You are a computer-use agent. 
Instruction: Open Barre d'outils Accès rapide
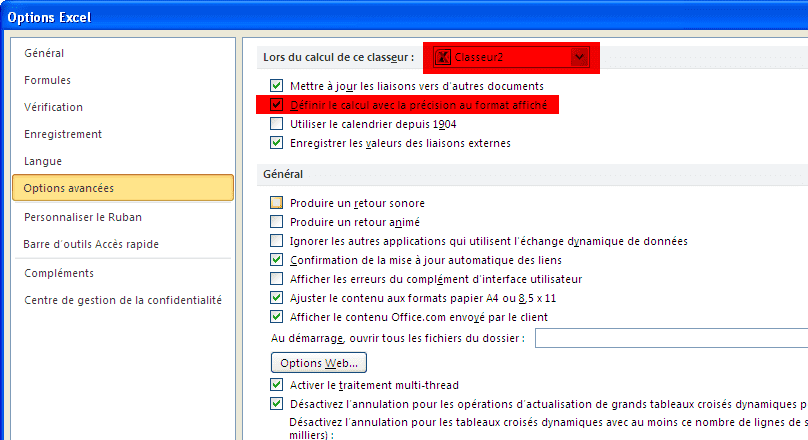click(x=91, y=244)
